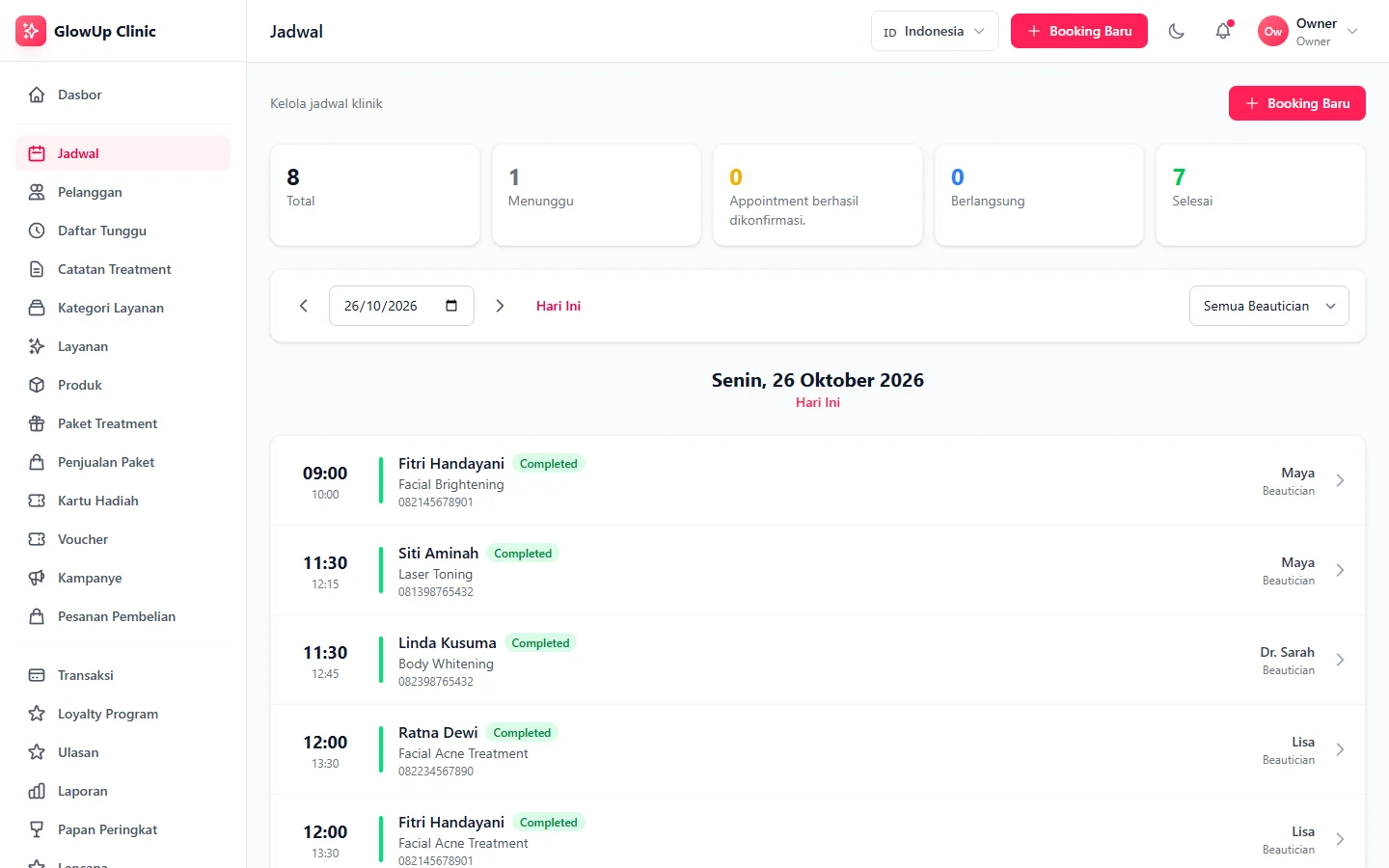Click Booking Baru in the top header

[1079, 31]
